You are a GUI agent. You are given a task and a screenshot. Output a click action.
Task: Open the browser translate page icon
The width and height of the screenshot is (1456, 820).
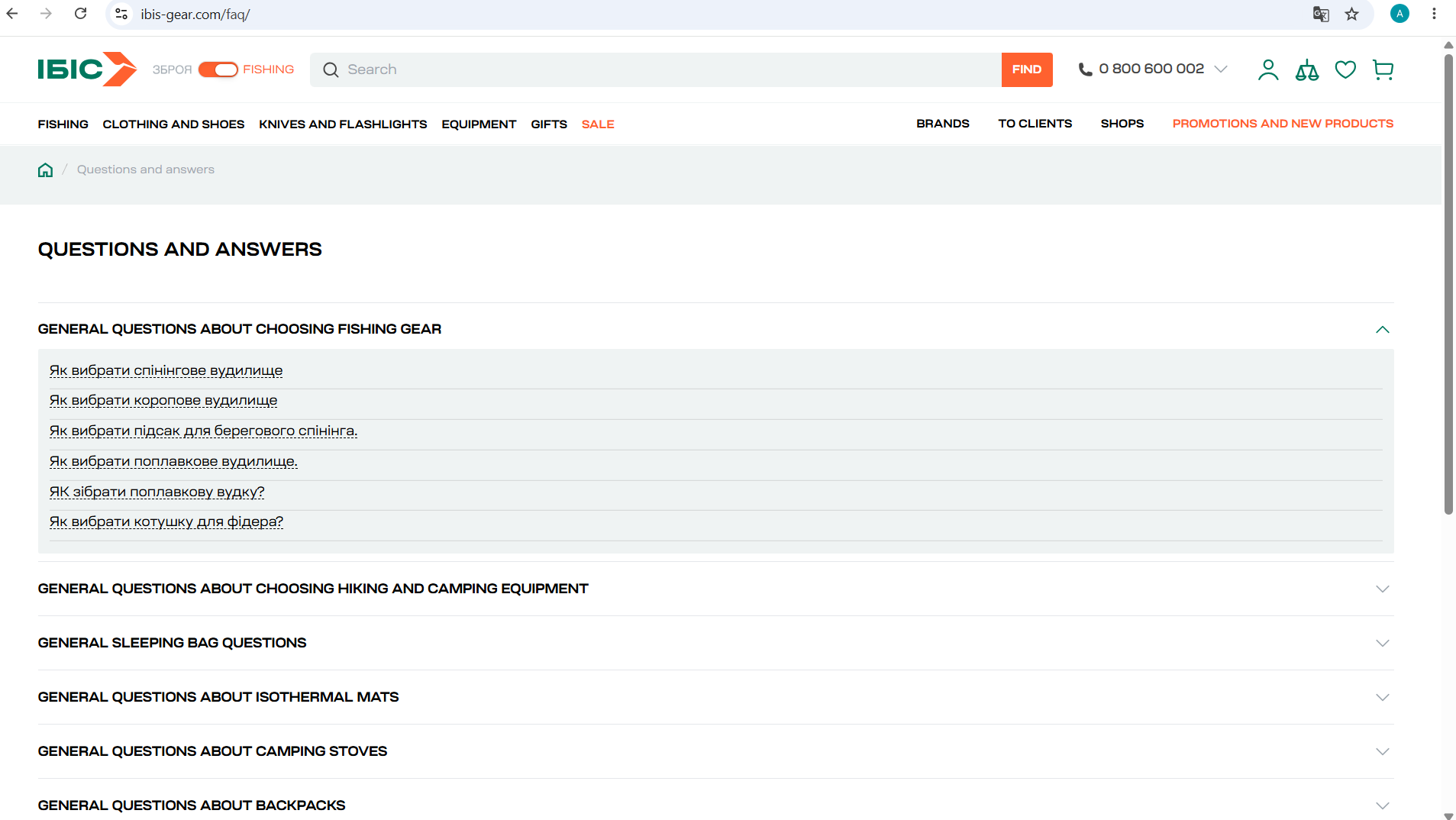(1321, 14)
